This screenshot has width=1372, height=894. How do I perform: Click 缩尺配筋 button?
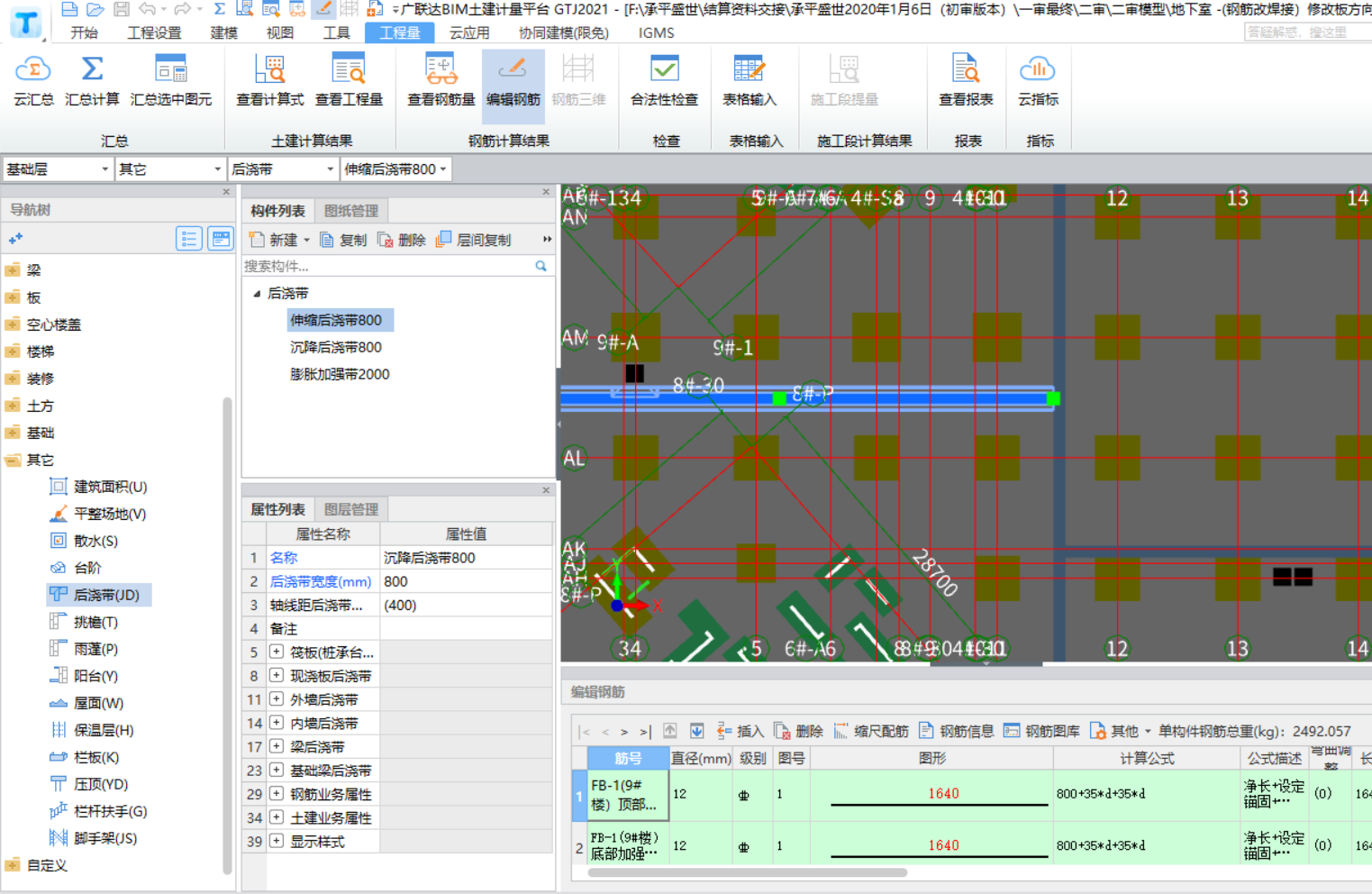point(871,731)
